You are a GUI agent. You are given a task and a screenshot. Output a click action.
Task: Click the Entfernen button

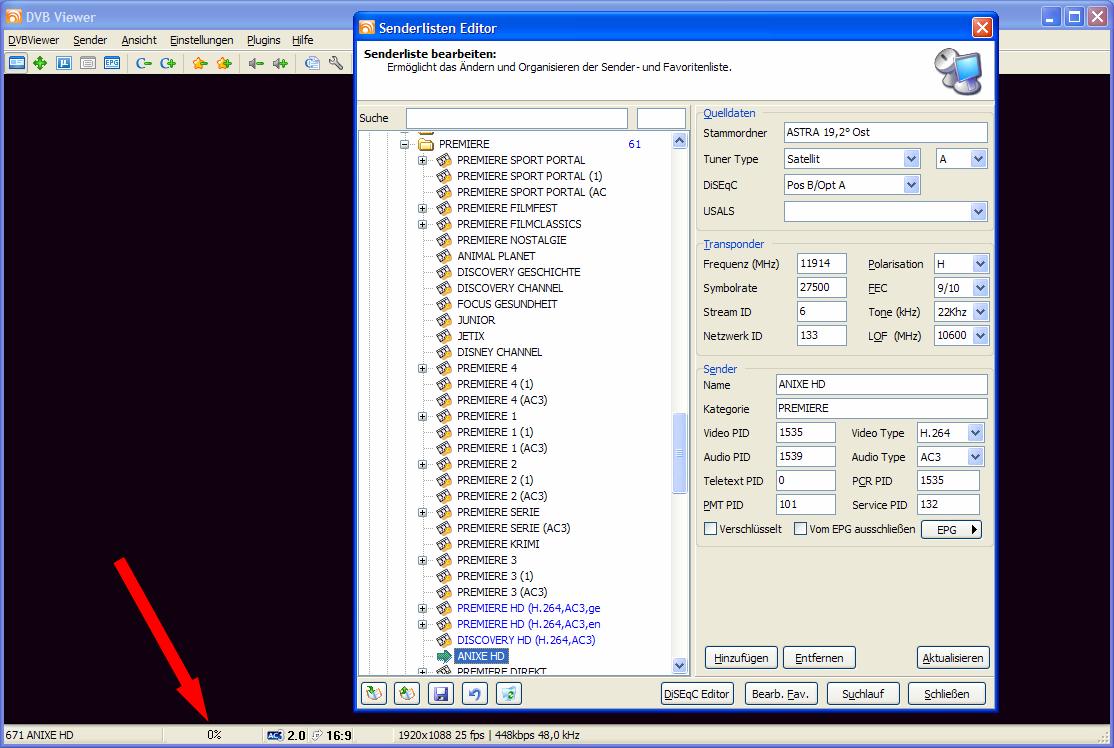click(819, 658)
